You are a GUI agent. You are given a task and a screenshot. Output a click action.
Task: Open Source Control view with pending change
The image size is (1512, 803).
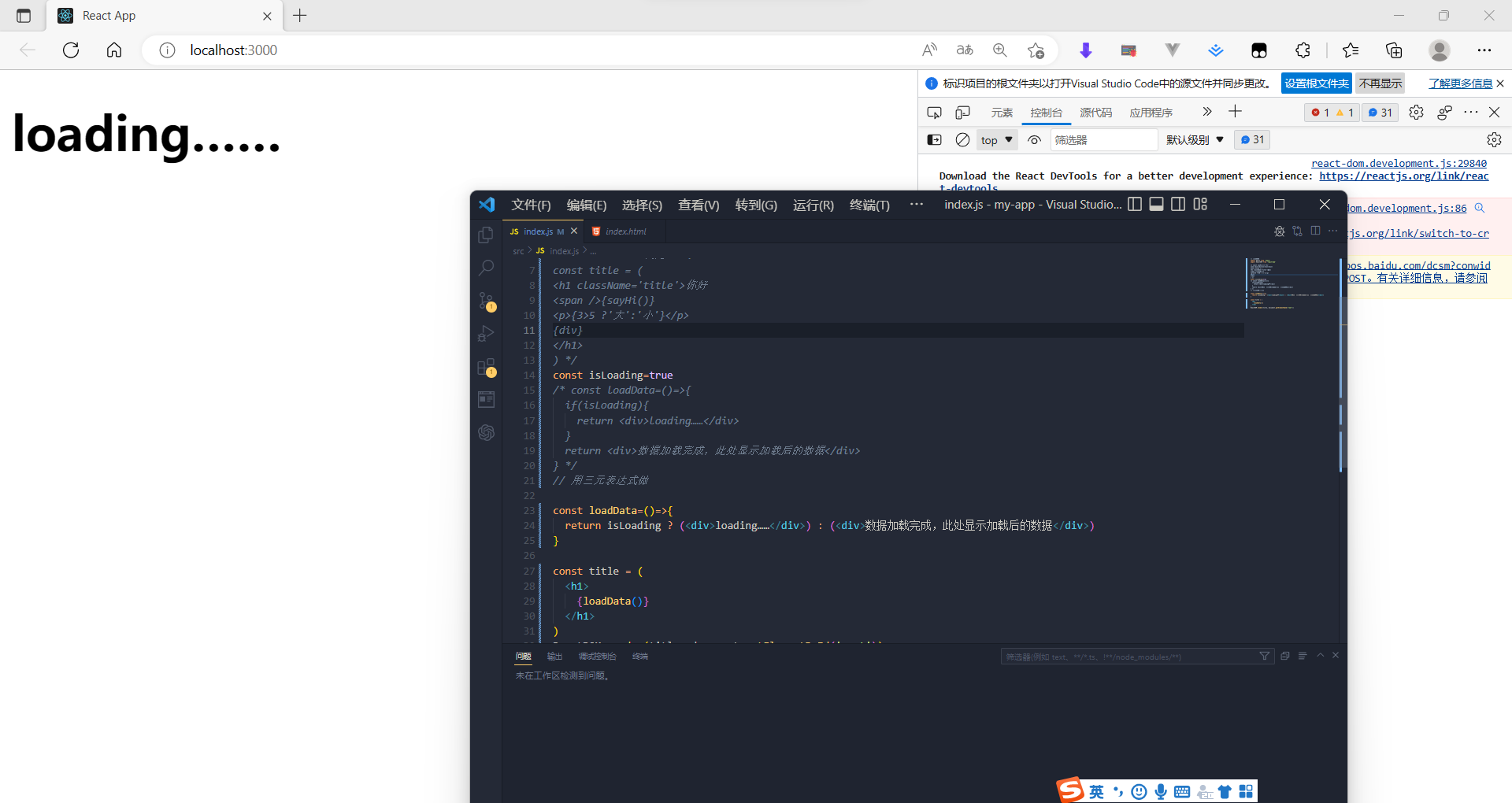486,301
